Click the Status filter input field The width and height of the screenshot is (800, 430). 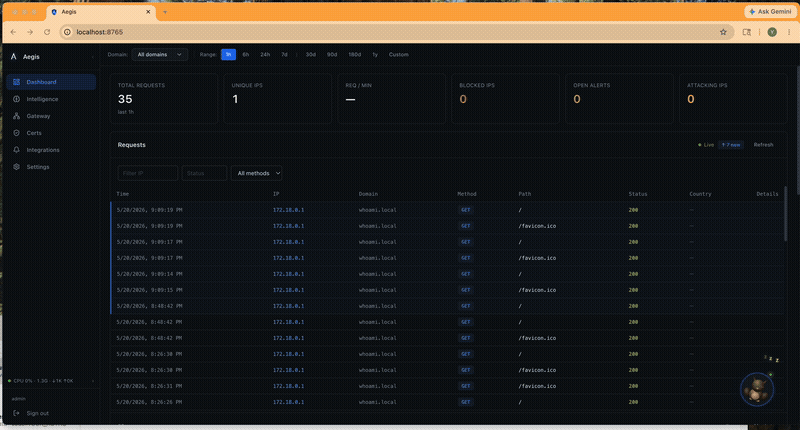205,173
